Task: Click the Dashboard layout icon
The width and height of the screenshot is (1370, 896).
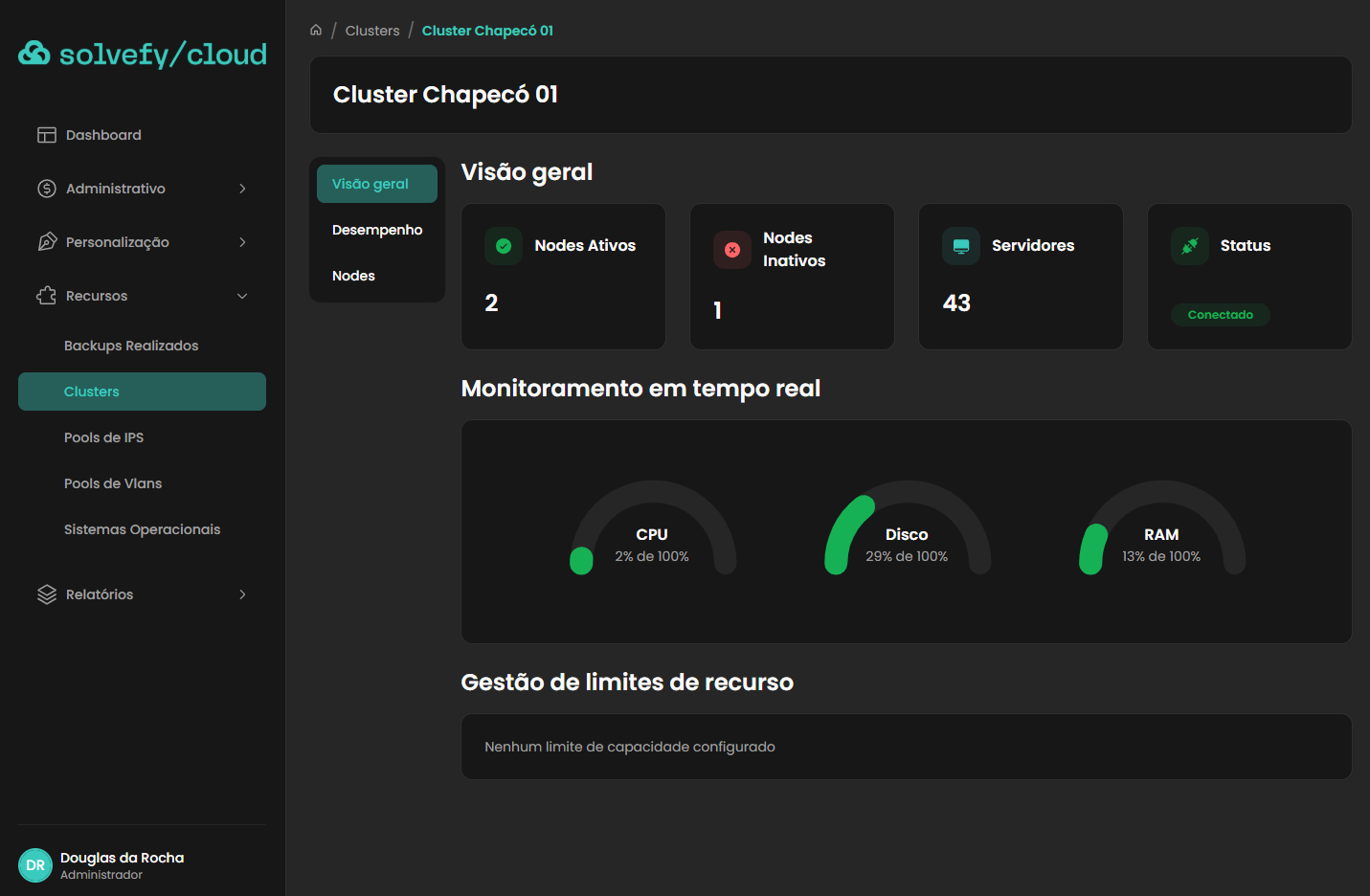Action: pos(47,135)
